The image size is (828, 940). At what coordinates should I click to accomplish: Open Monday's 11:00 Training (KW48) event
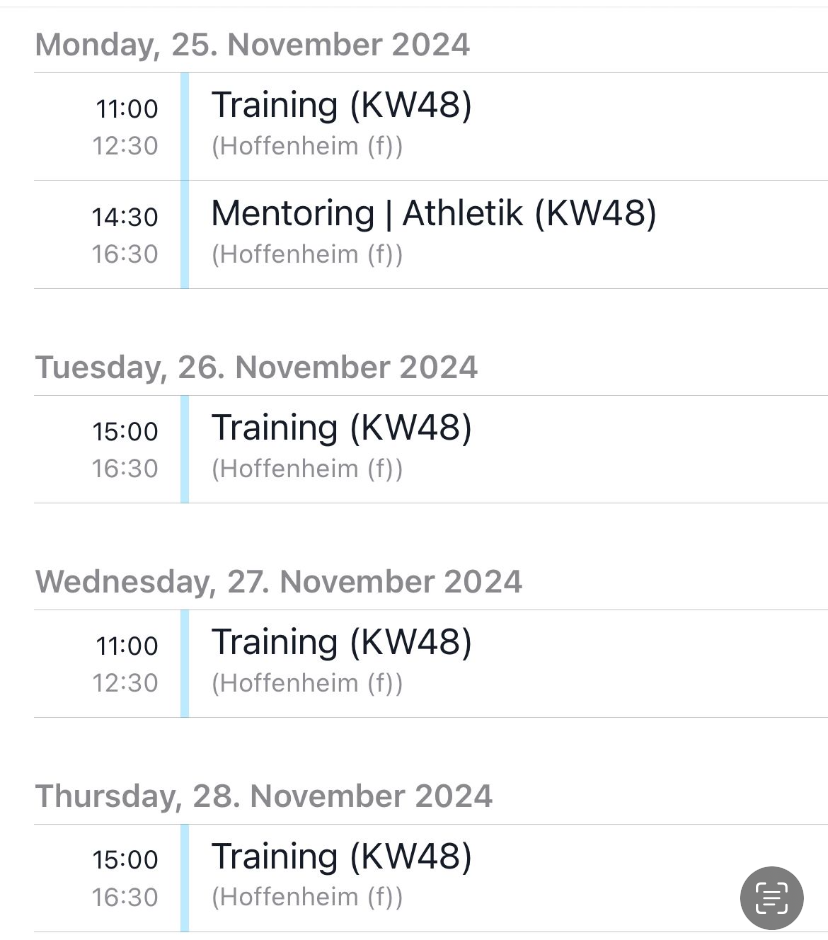pos(341,105)
